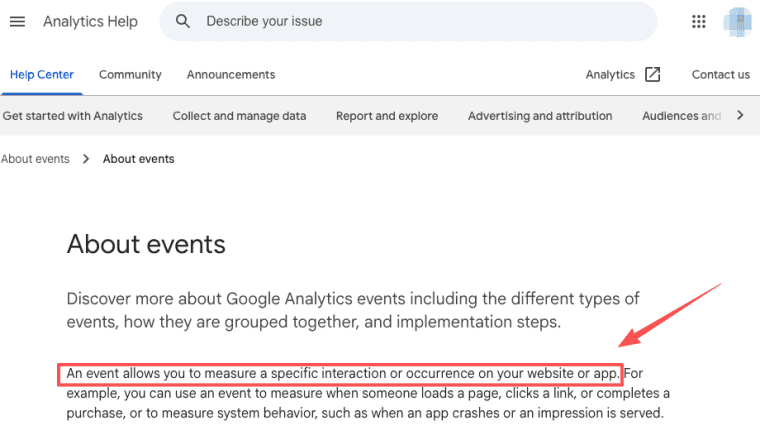Click the search magnifier icon
The image size is (760, 430).
point(183,21)
